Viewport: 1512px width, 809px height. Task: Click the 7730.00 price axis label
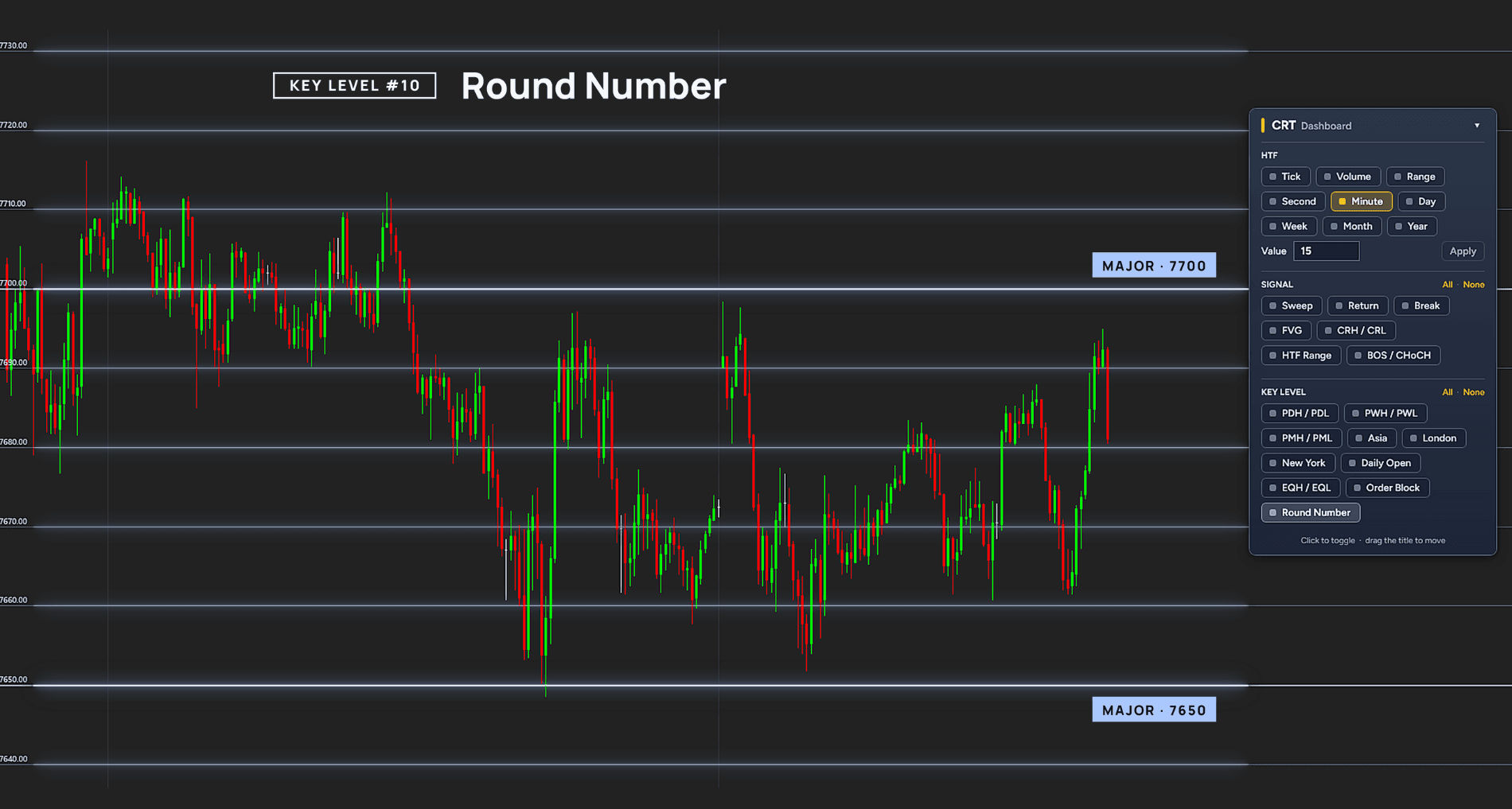pyautogui.click(x=14, y=45)
